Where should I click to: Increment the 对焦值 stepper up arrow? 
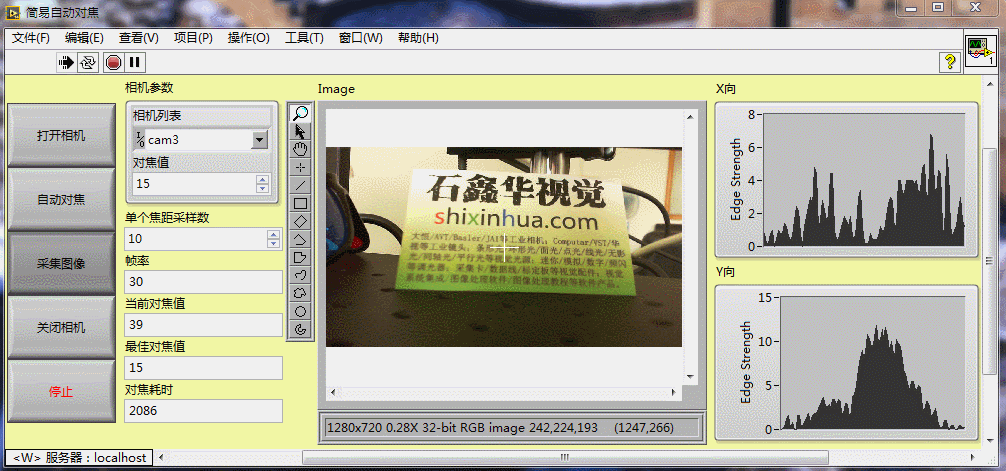point(262,180)
